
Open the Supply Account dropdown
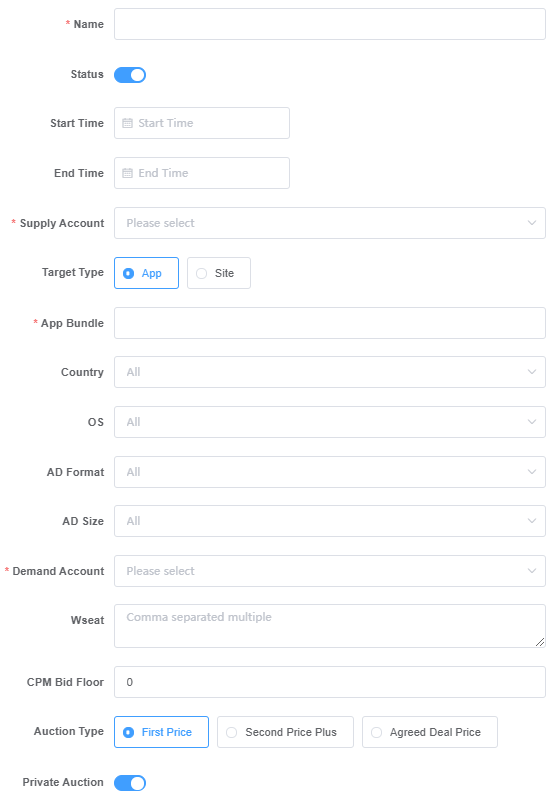tap(330, 223)
